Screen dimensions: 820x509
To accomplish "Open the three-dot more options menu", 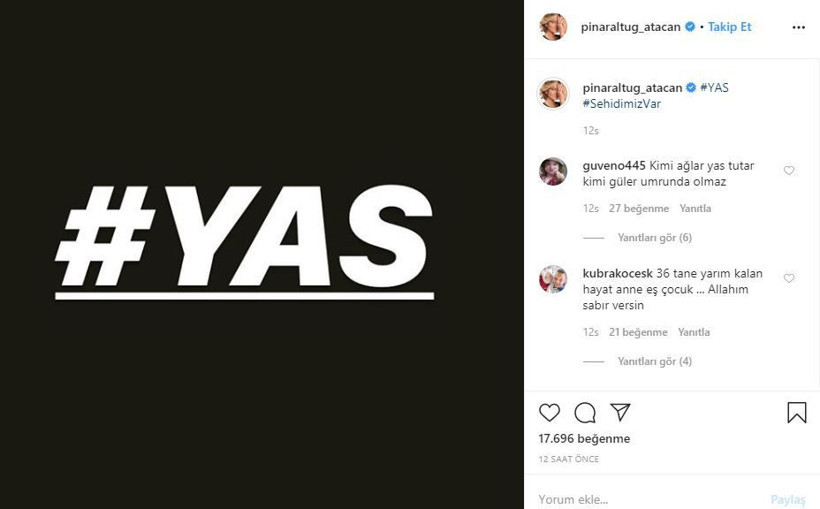I will point(799,27).
